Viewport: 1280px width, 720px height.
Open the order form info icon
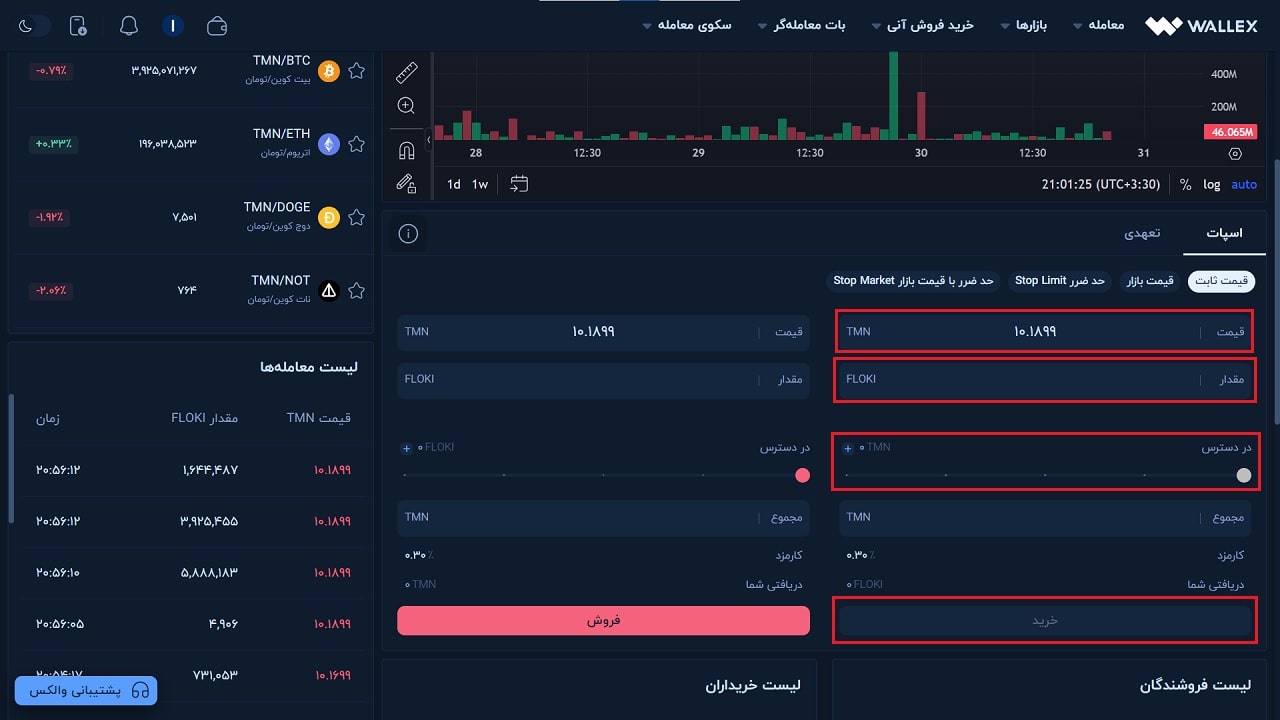pyautogui.click(x=408, y=234)
